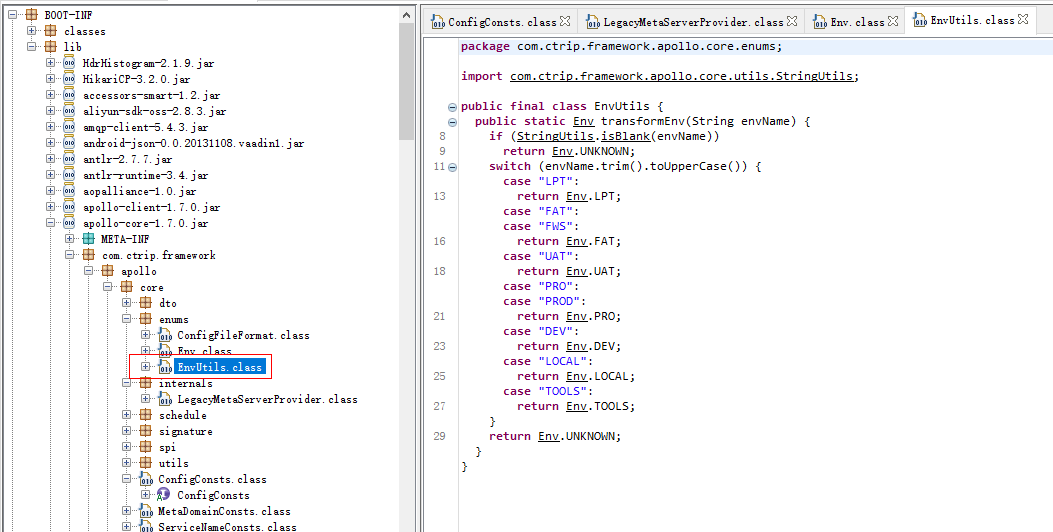1053x532 pixels.
Task: Collapse the ConfigConsts.class node
Action: (x=126, y=479)
